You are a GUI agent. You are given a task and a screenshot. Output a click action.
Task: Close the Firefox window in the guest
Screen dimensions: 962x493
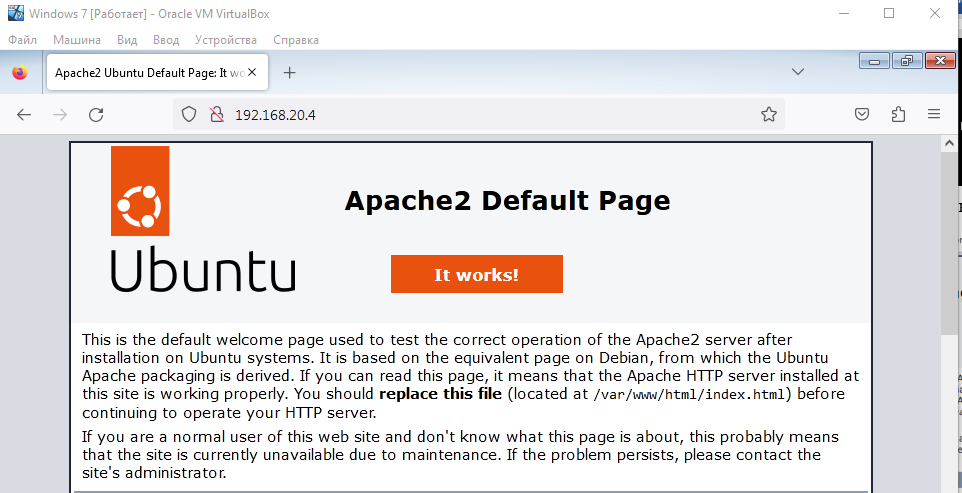coord(940,61)
